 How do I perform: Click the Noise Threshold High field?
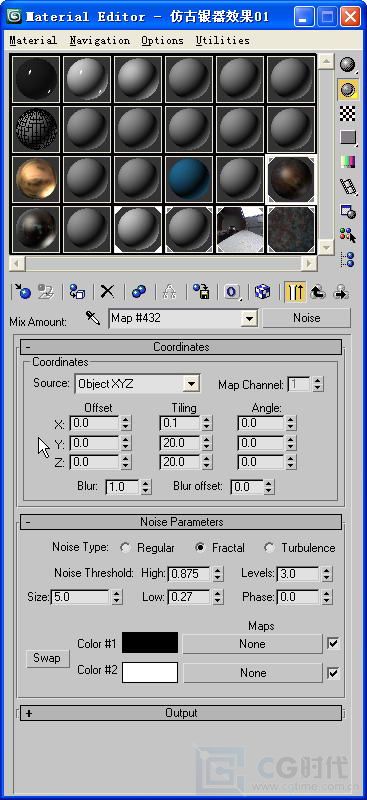[189, 573]
